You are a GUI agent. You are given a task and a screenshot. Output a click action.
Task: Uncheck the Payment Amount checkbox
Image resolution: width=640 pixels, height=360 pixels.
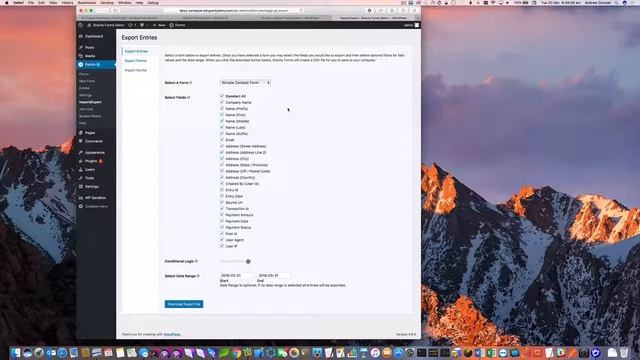222,215
